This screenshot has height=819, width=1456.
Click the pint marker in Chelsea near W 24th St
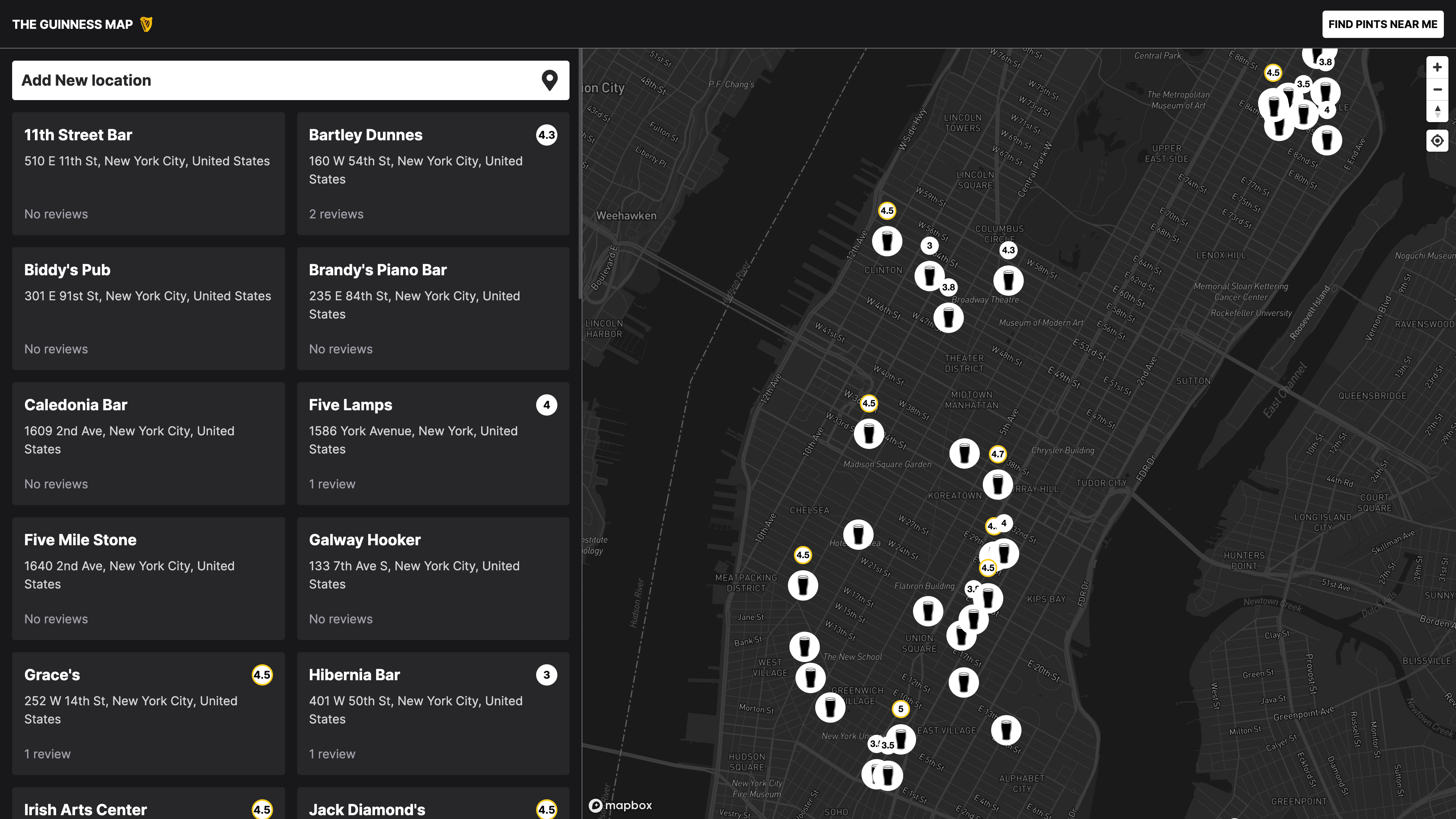click(858, 534)
